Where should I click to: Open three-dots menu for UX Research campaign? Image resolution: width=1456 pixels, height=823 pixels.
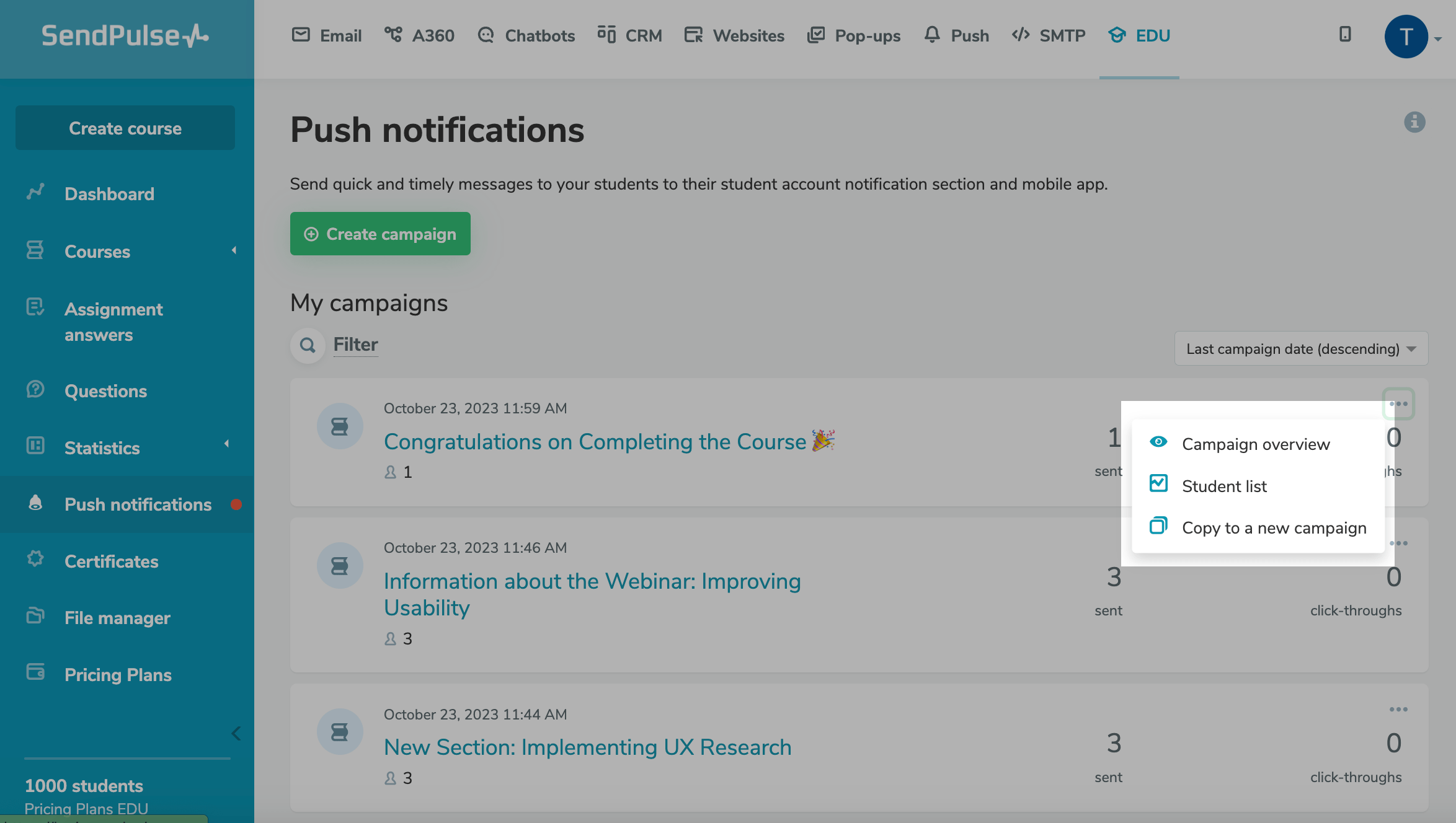(1398, 710)
